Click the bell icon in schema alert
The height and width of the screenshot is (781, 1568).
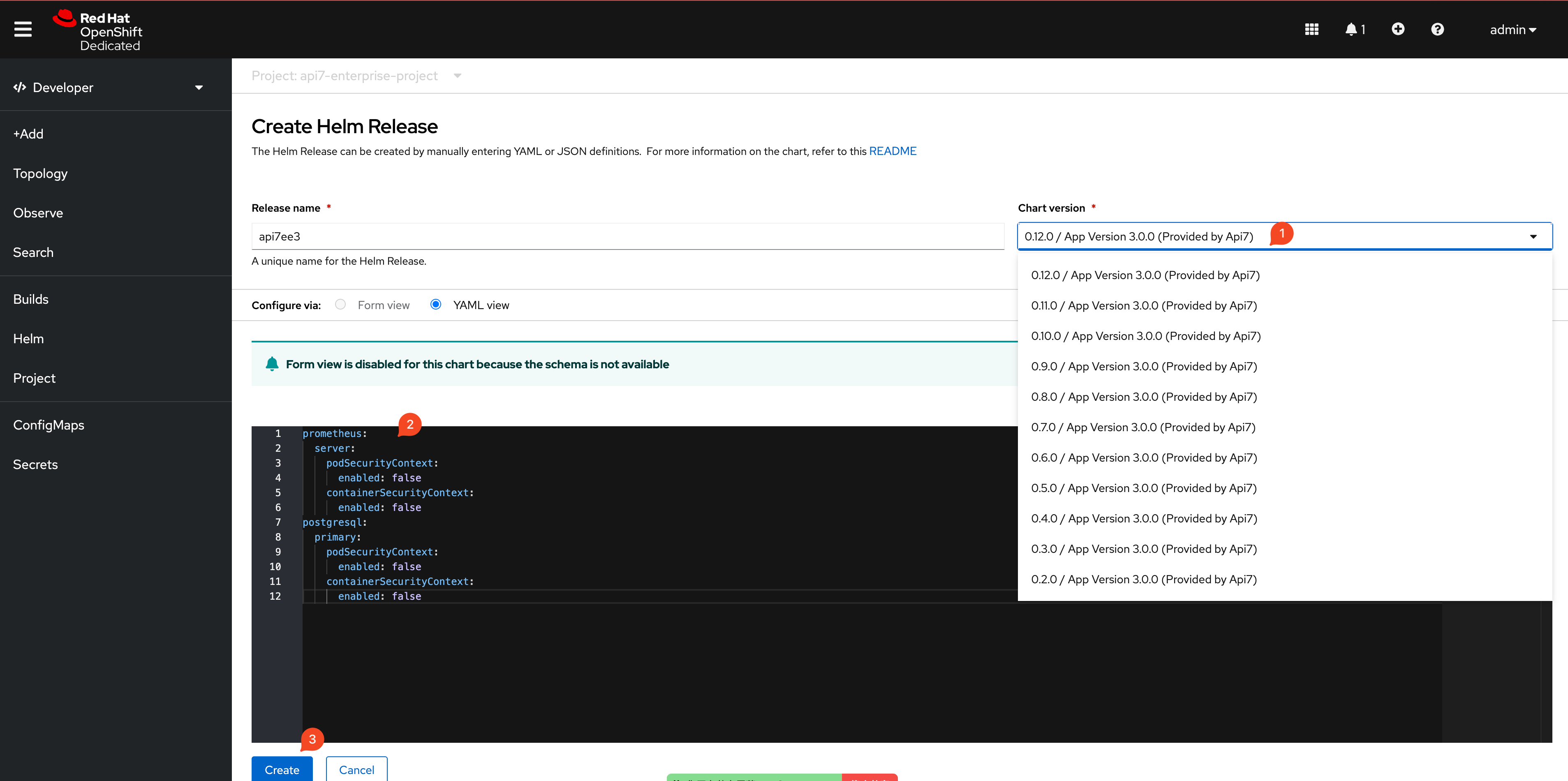(272, 364)
